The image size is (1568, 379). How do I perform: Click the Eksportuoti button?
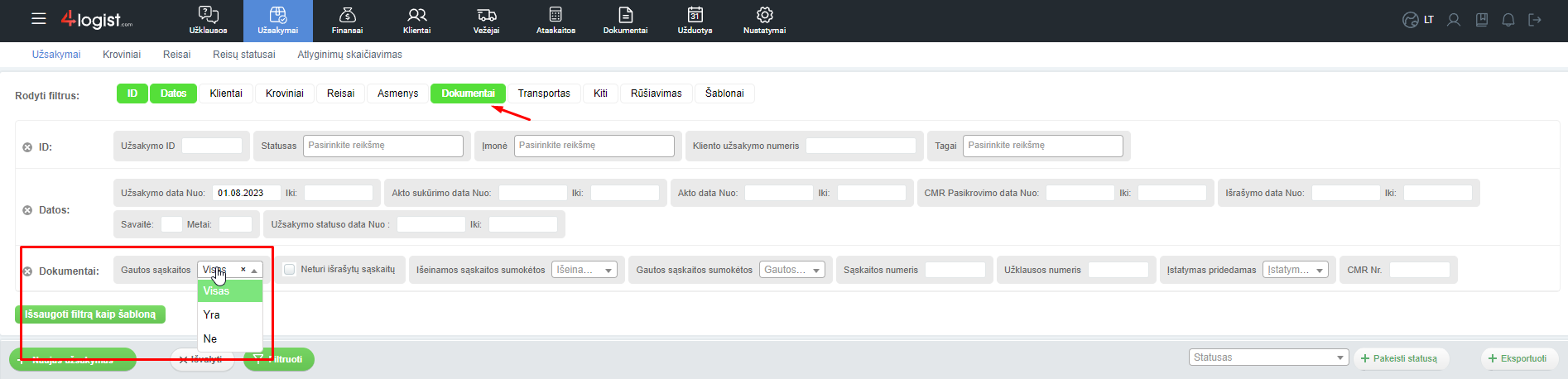click(1520, 358)
